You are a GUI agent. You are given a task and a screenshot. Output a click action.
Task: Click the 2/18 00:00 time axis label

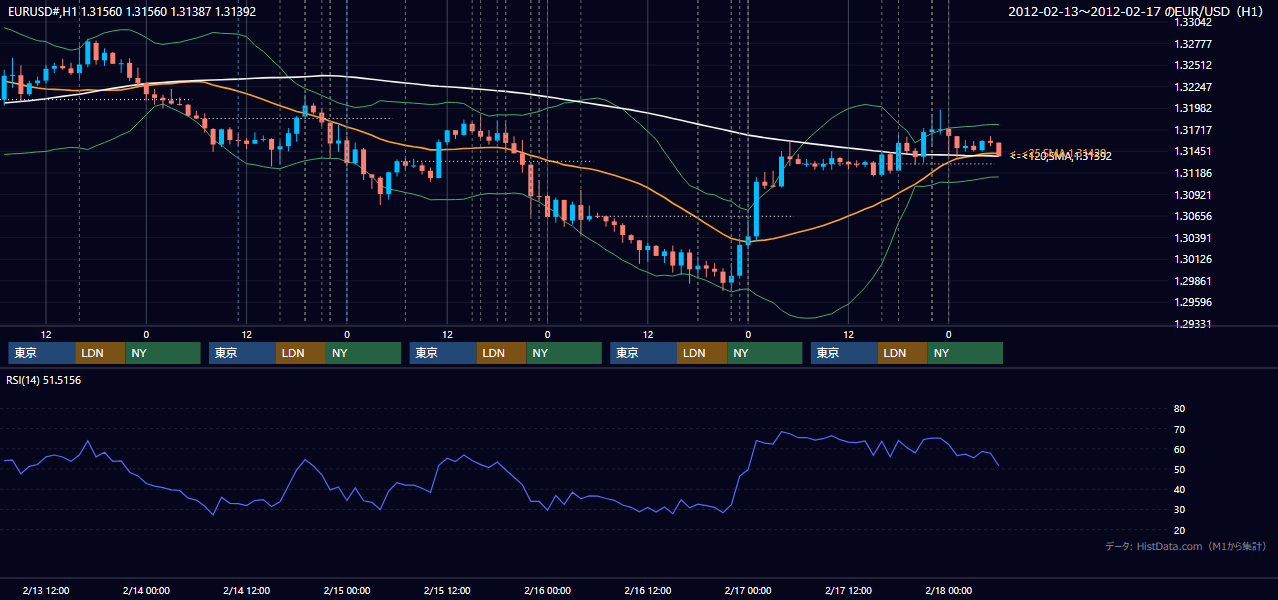tap(949, 590)
